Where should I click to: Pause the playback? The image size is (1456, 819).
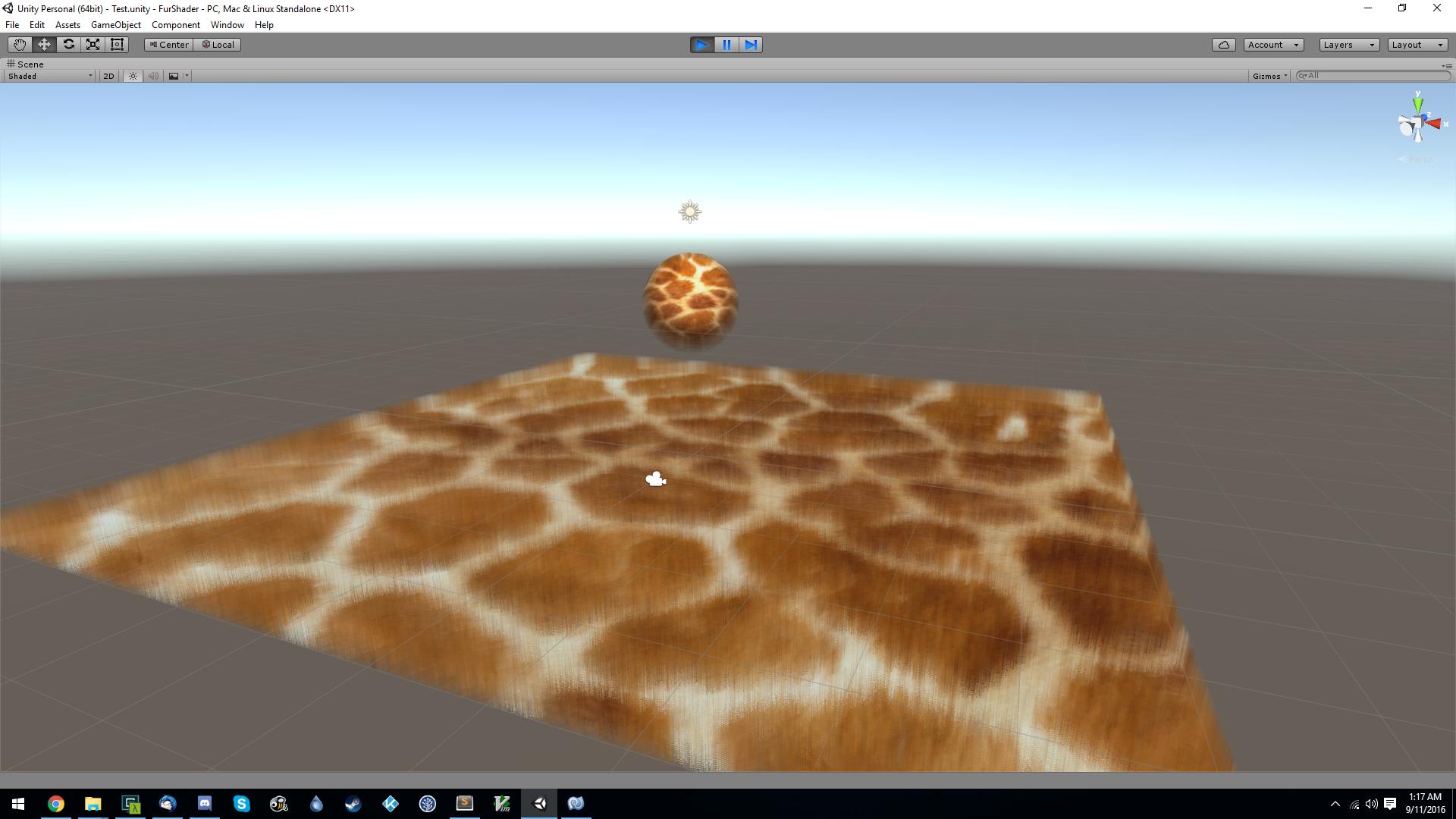(x=726, y=45)
